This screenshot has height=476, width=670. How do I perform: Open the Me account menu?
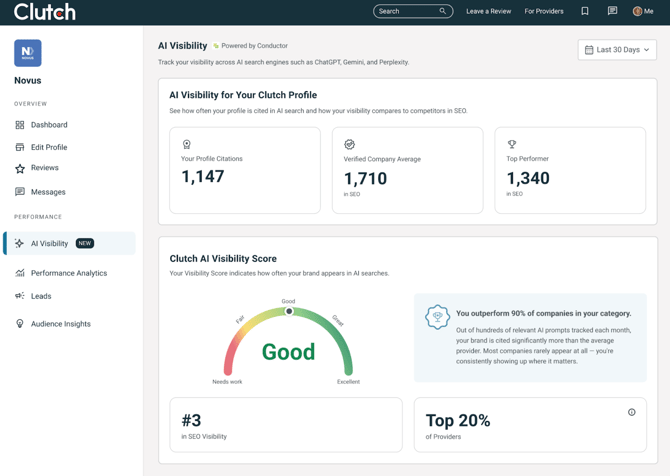(643, 11)
